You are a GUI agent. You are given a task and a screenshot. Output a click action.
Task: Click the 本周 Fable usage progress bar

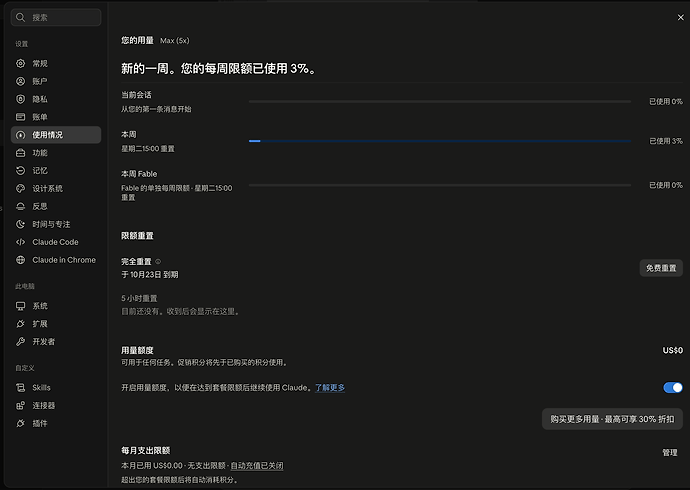coord(440,185)
